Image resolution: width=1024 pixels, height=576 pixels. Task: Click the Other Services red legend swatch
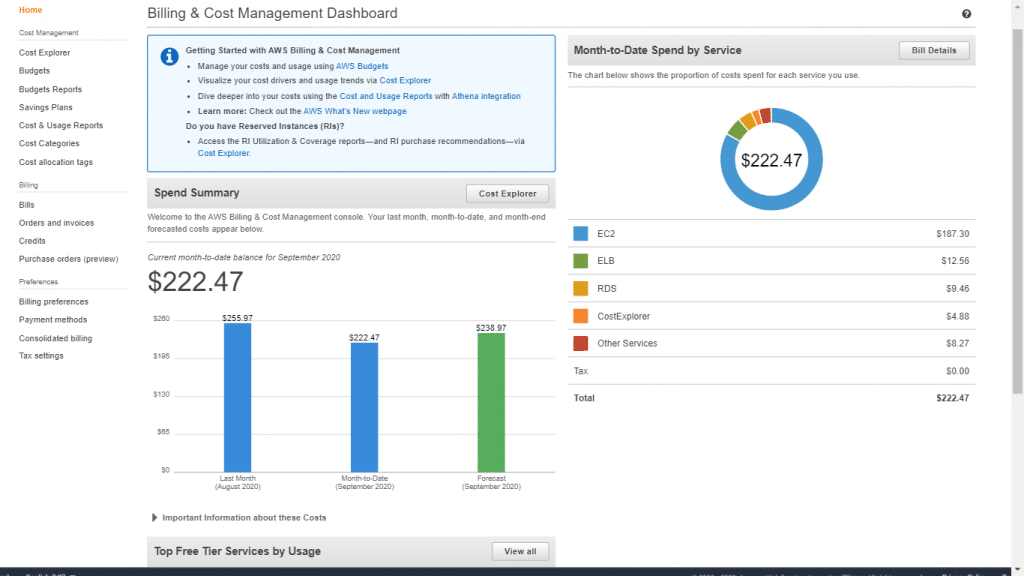coord(580,344)
